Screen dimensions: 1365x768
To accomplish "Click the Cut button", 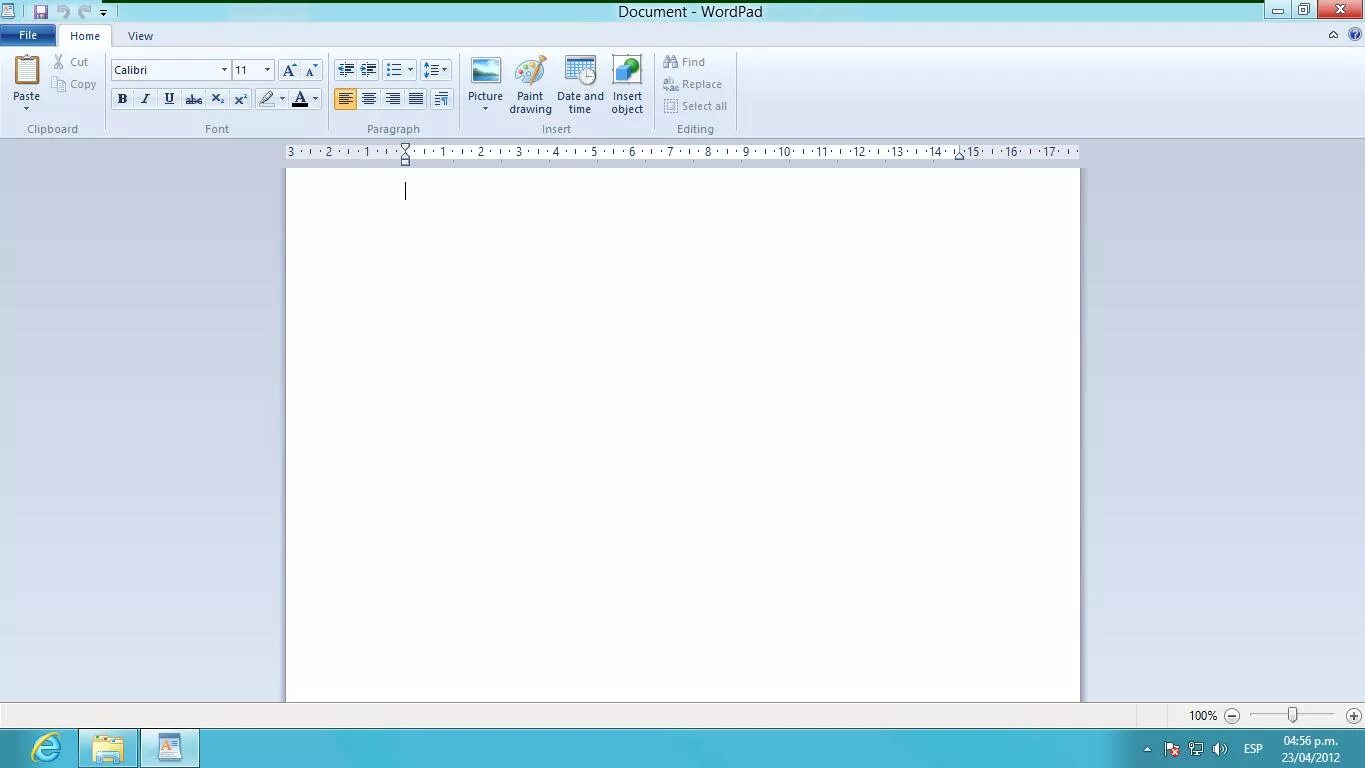I will (71, 62).
